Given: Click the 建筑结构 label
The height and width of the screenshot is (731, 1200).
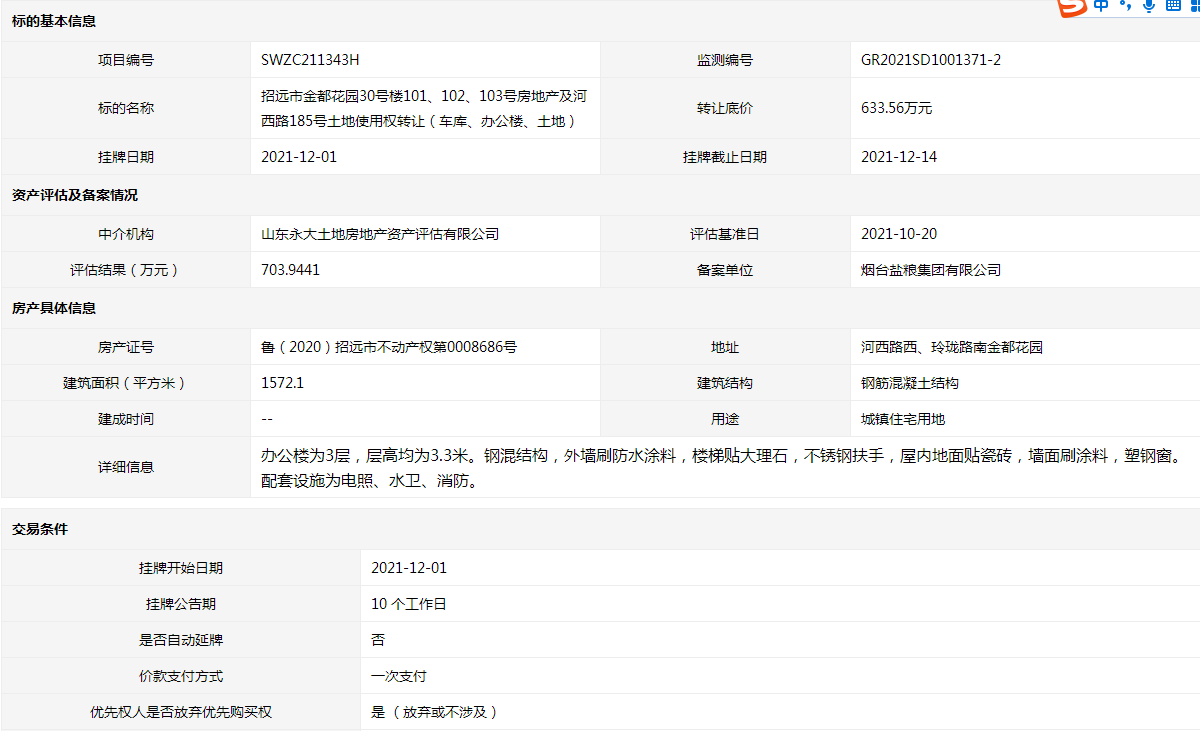Looking at the screenshot, I should (725, 383).
